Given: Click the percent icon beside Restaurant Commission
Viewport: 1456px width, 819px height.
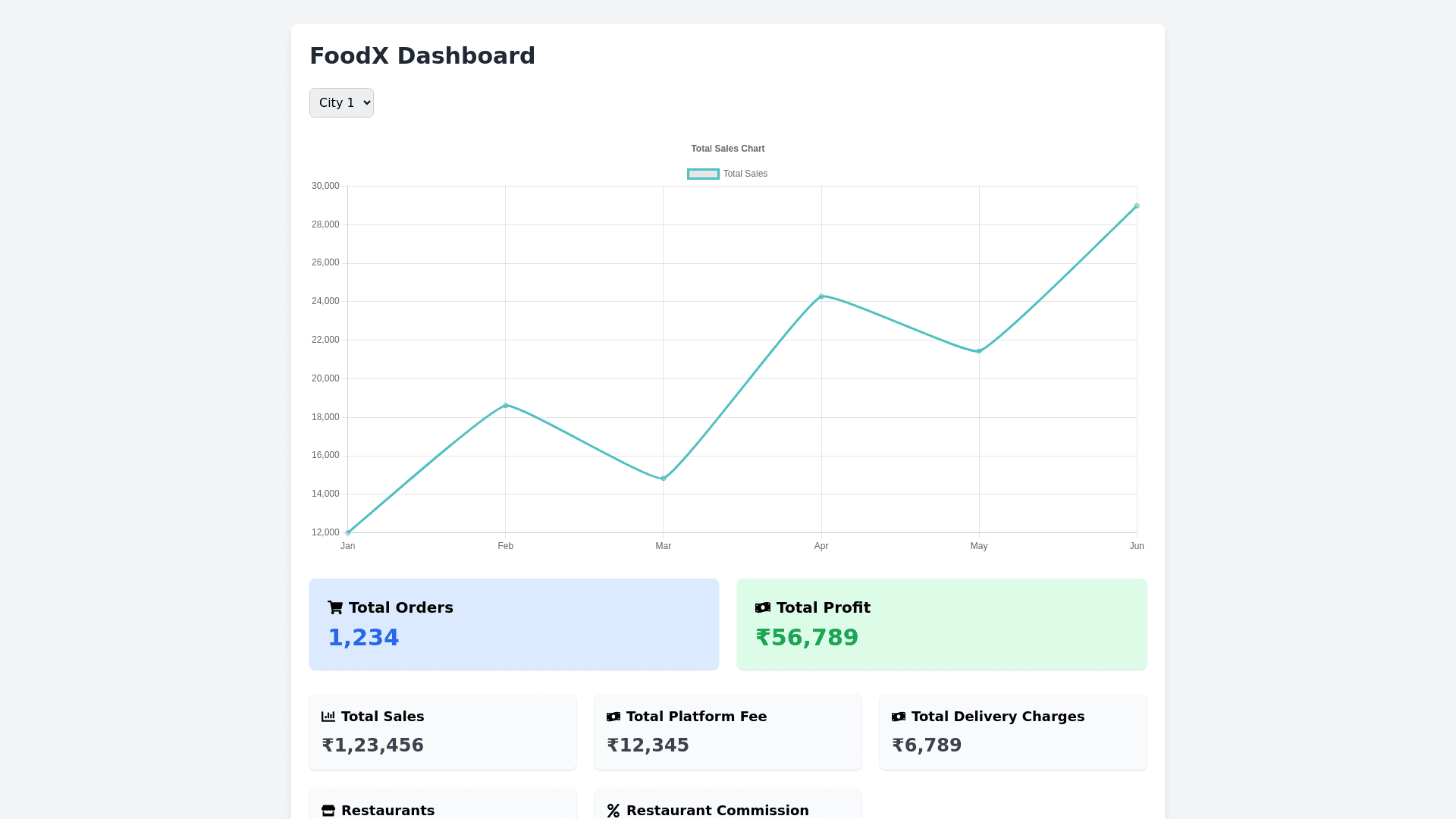Looking at the screenshot, I should (x=613, y=811).
